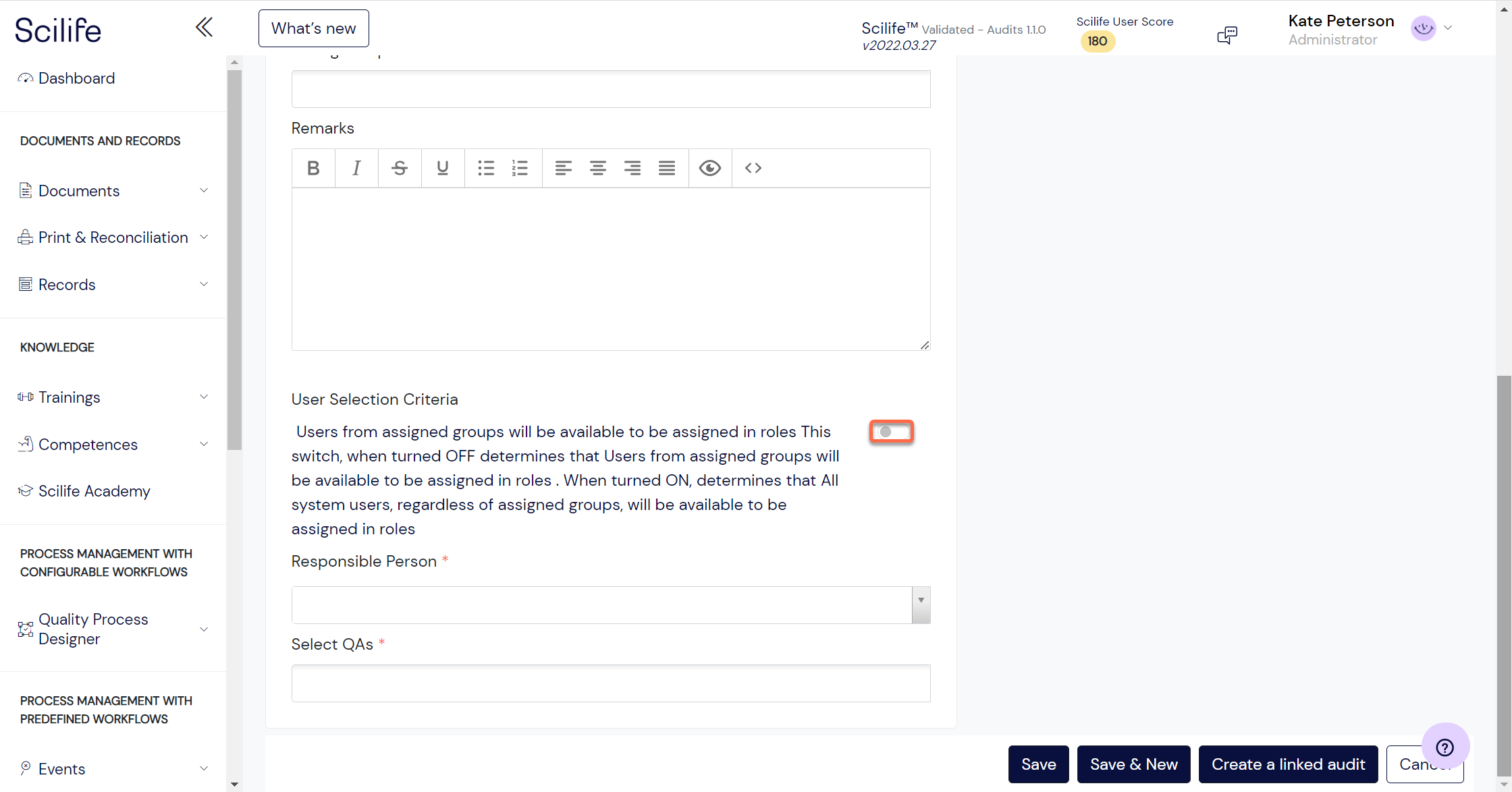Open the code view icon in Remarks
The width and height of the screenshot is (1512, 792).
click(x=753, y=168)
